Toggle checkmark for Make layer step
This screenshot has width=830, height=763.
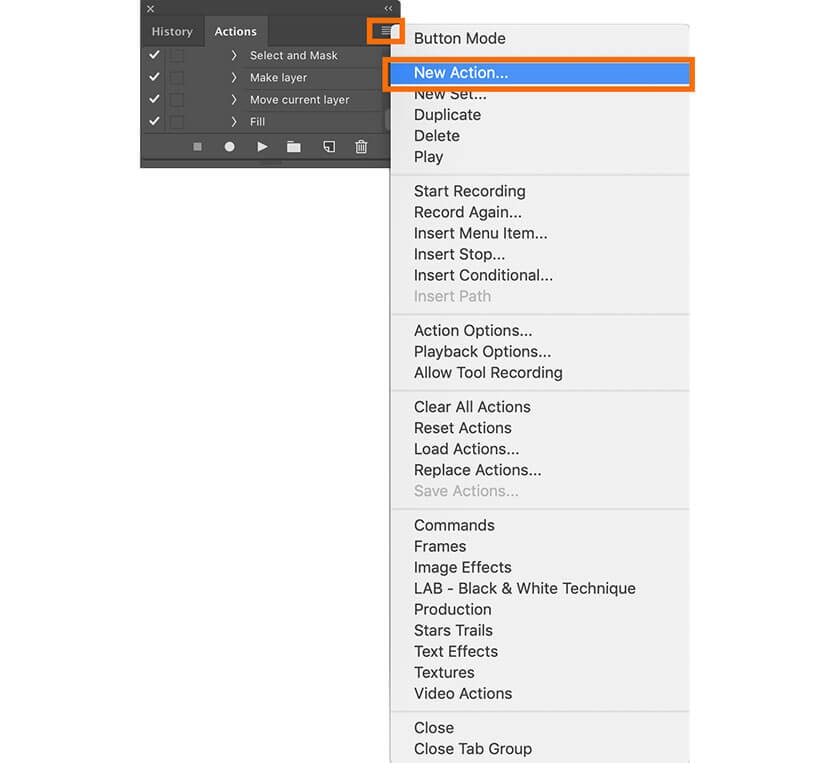tap(154, 78)
